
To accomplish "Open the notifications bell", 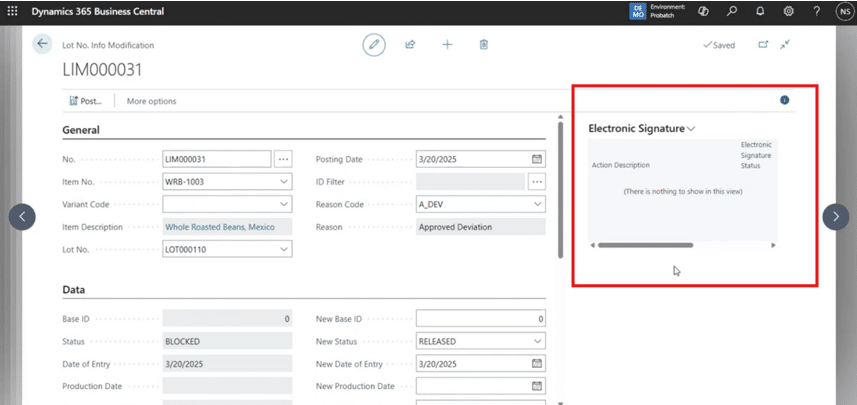I will pyautogui.click(x=760, y=11).
